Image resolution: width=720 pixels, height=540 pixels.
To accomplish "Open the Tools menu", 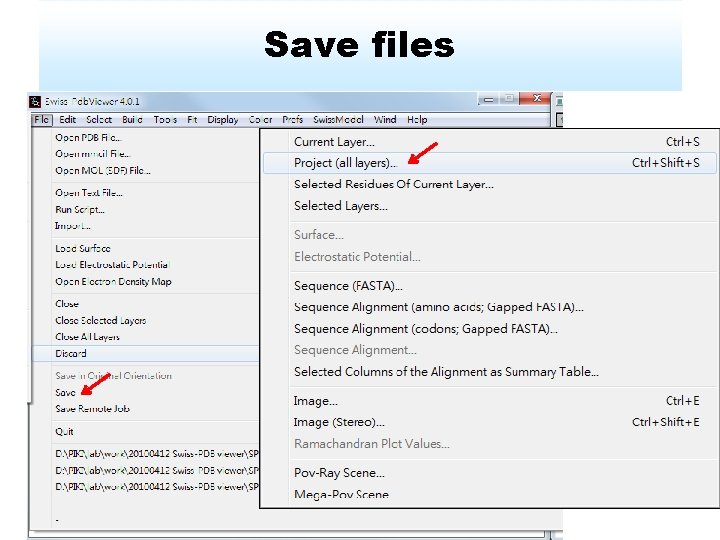I will [x=165, y=120].
